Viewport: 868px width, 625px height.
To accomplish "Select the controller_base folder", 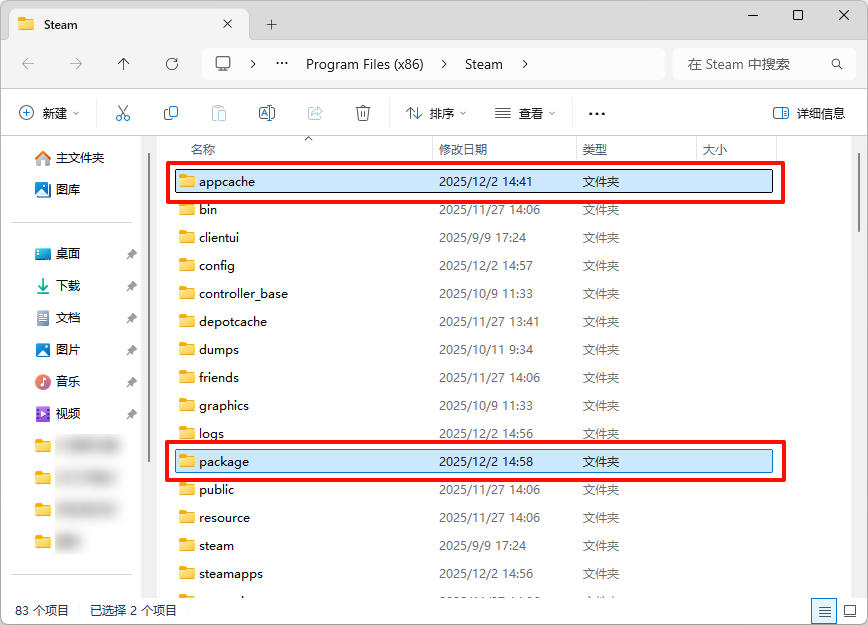I will coord(474,293).
